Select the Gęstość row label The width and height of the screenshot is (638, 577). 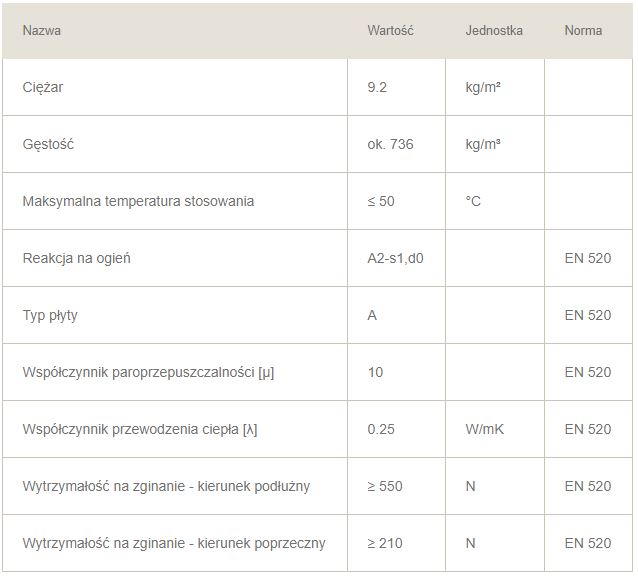pyautogui.click(x=48, y=144)
